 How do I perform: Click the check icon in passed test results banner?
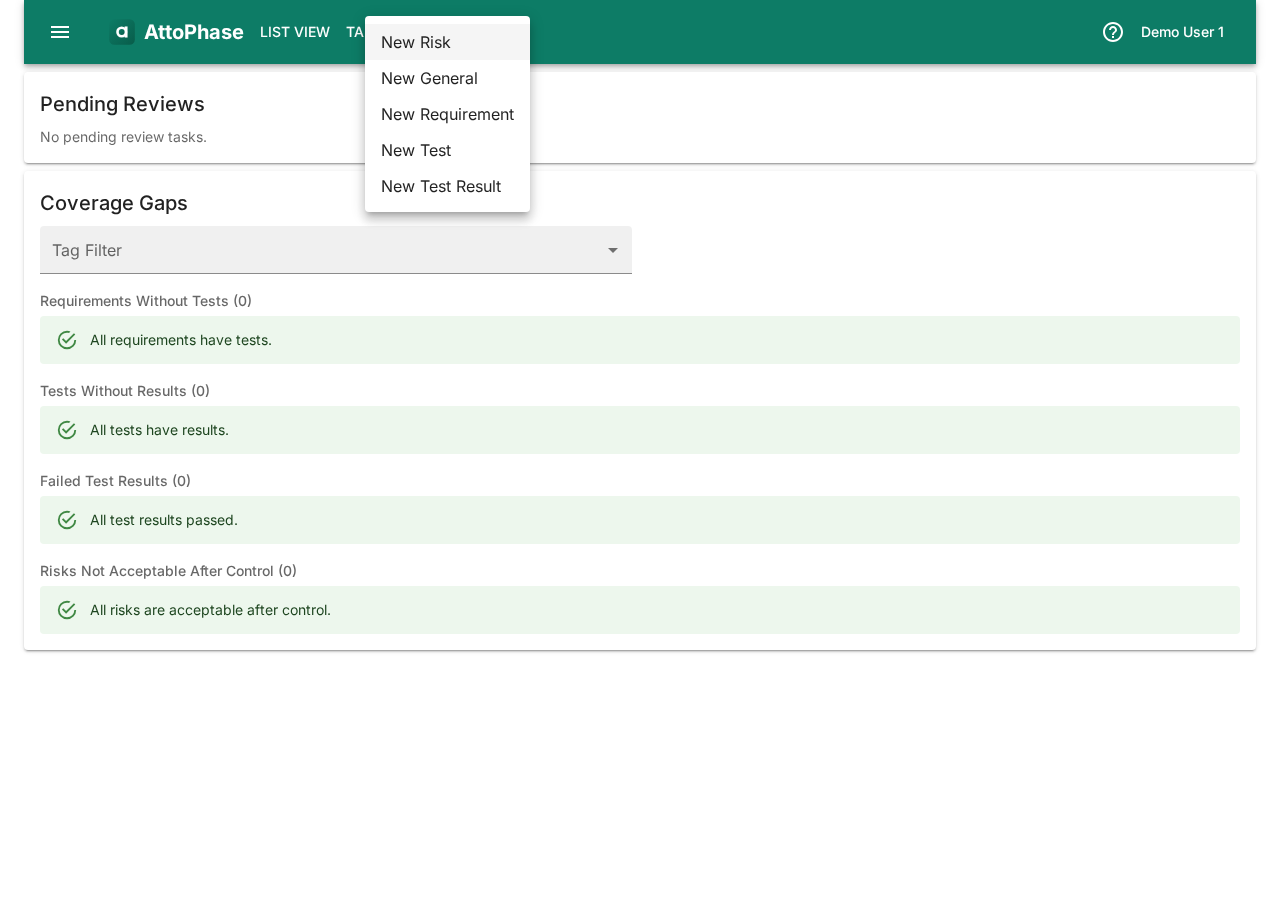coord(66,519)
